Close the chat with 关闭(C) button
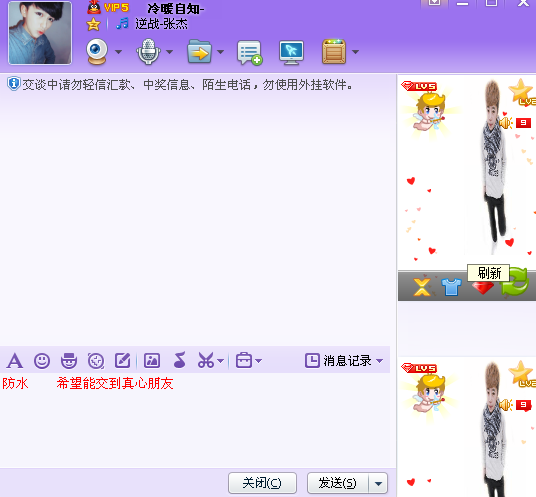 click(x=262, y=483)
